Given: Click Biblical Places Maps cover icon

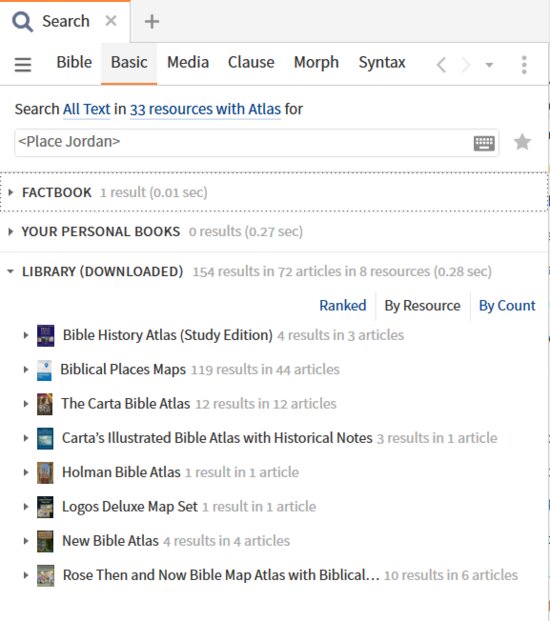Looking at the screenshot, I should (x=44, y=370).
